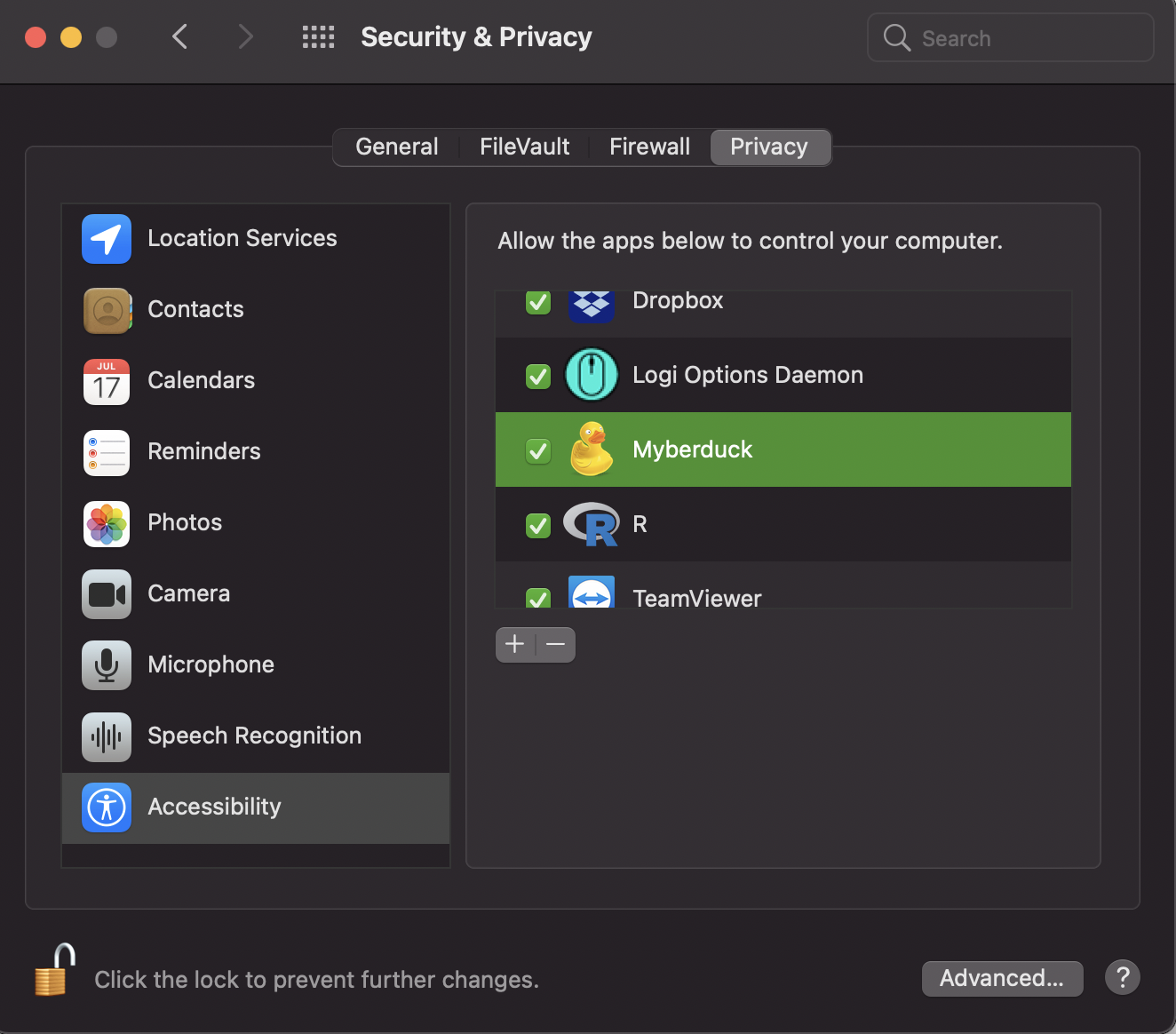Click the Contacts sidebar icon

[x=106, y=310]
